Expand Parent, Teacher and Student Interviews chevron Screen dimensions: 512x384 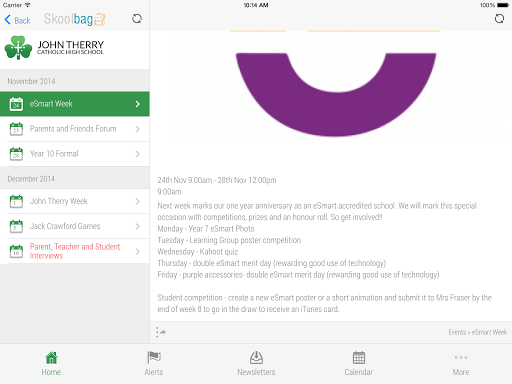(138, 251)
